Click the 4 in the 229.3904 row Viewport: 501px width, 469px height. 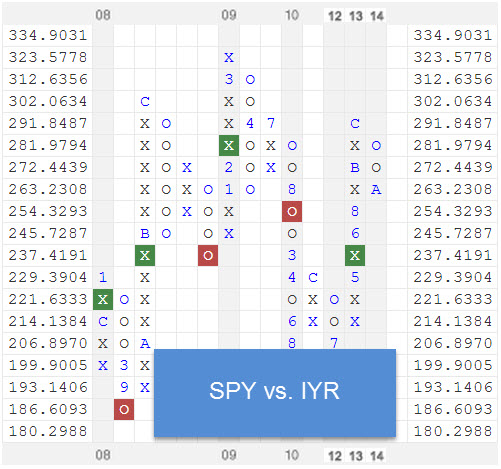pos(292,277)
